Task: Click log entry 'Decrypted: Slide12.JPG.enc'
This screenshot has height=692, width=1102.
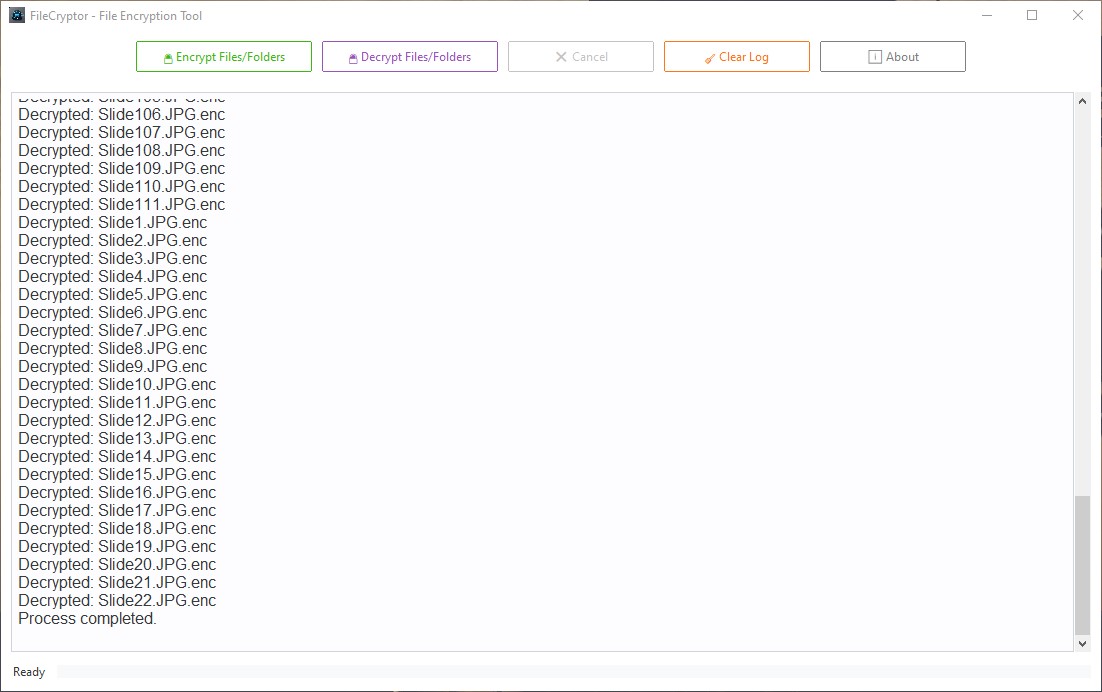Action: pyautogui.click(x=117, y=421)
